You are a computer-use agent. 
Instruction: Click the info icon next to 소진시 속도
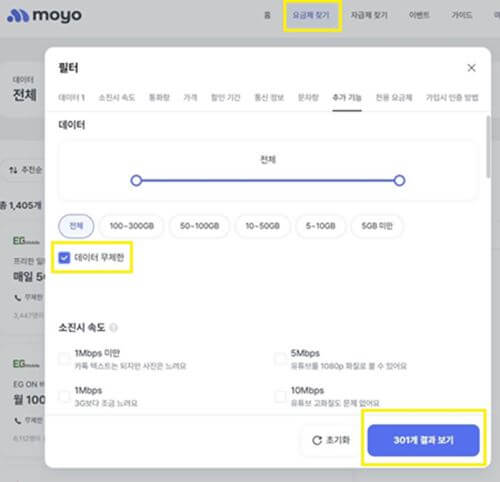point(113,328)
